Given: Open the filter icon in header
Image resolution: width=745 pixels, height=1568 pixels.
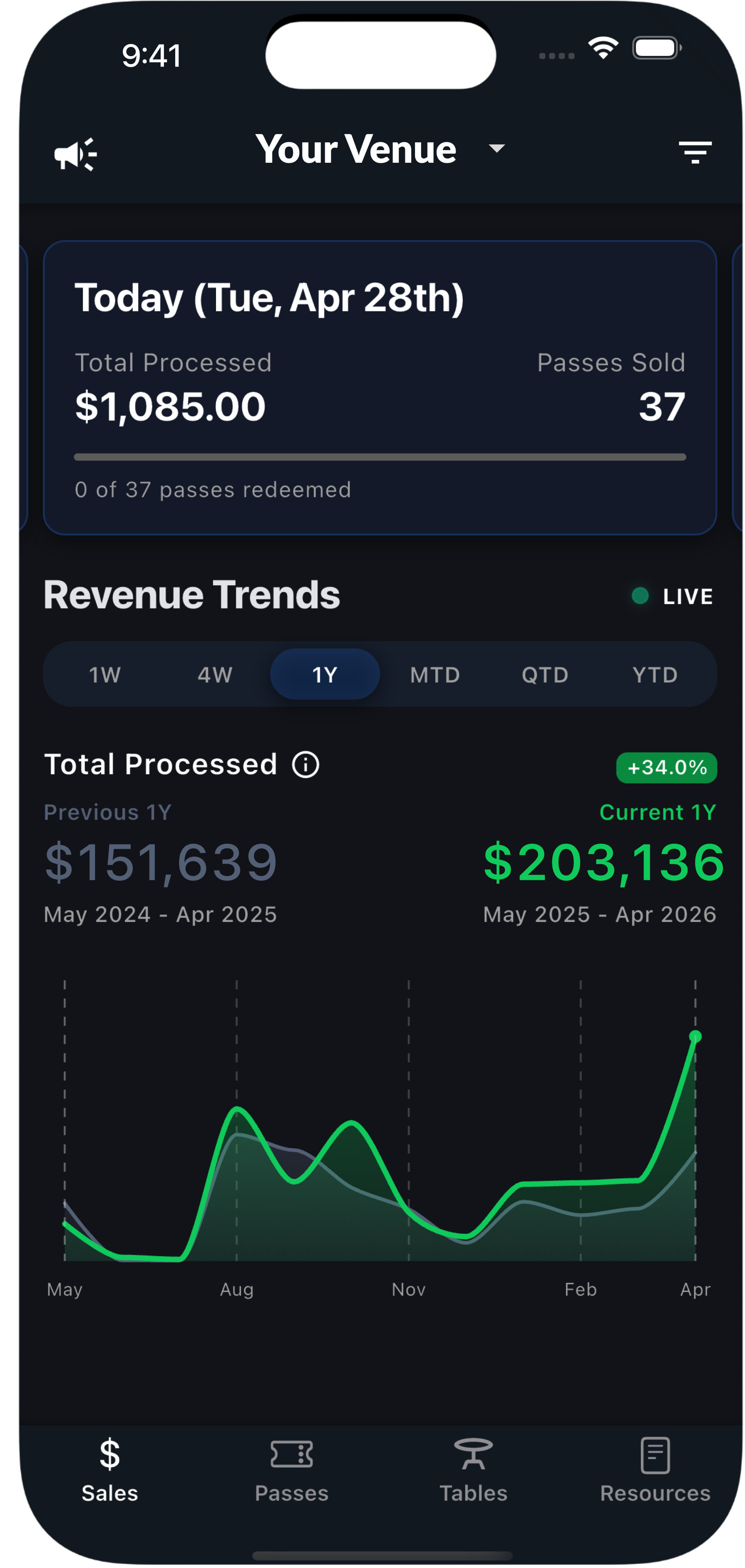Looking at the screenshot, I should tap(695, 152).
